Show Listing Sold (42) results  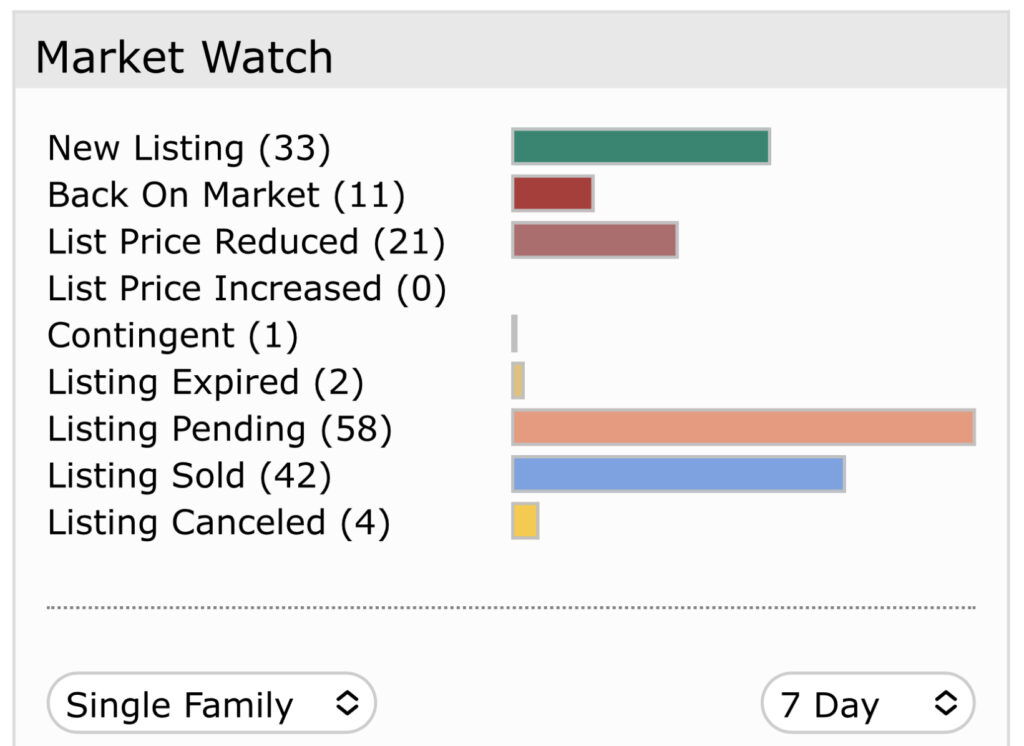[x=189, y=476]
